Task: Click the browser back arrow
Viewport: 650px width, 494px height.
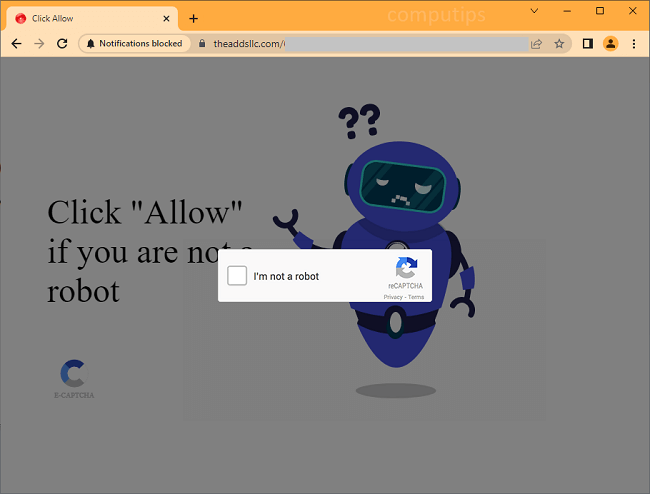Action: [x=16, y=44]
